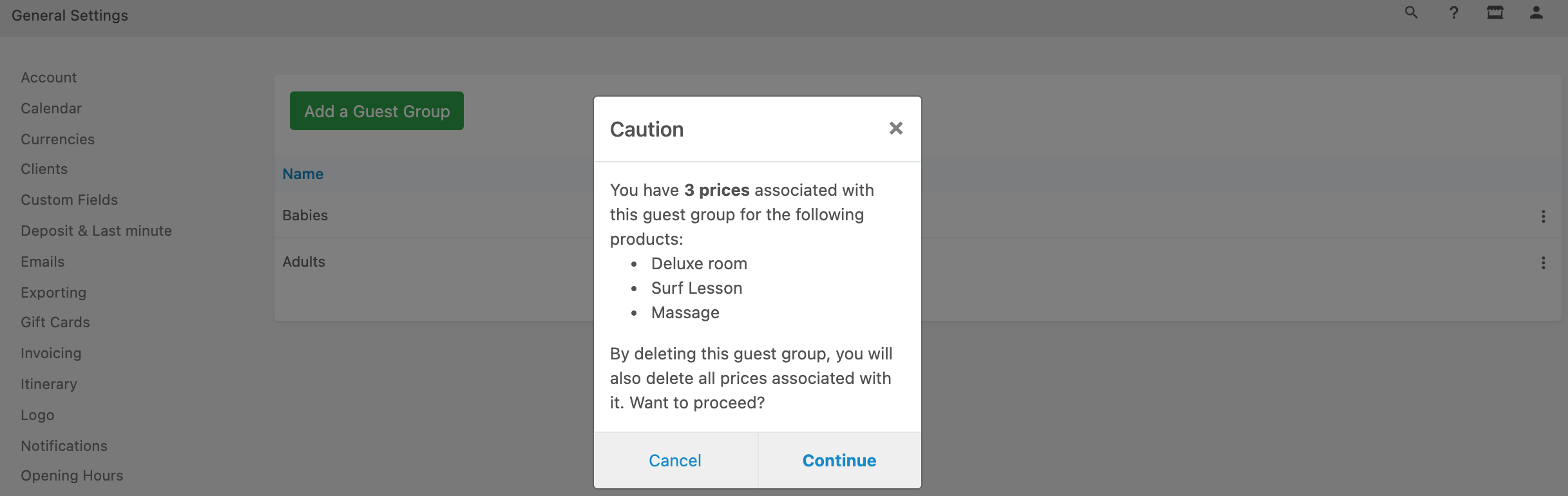Close the Caution dialog with X
This screenshot has width=1568, height=496.
click(896, 129)
